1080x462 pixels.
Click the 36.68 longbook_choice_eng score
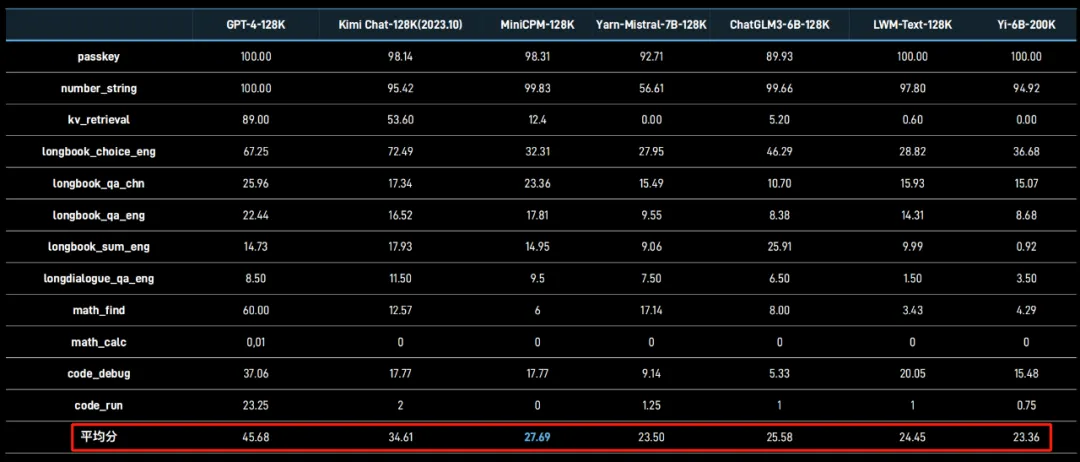1026,151
